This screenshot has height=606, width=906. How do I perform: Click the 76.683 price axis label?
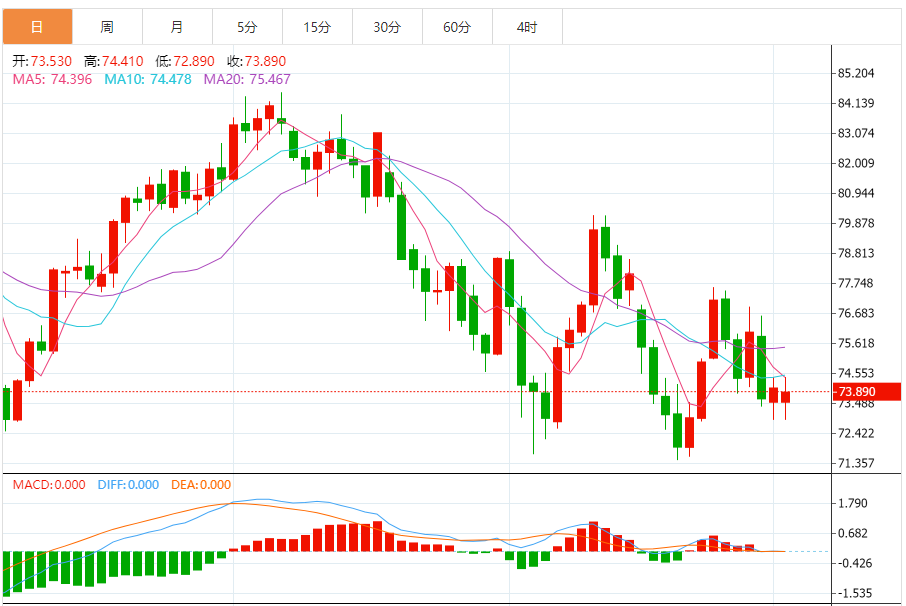point(856,313)
